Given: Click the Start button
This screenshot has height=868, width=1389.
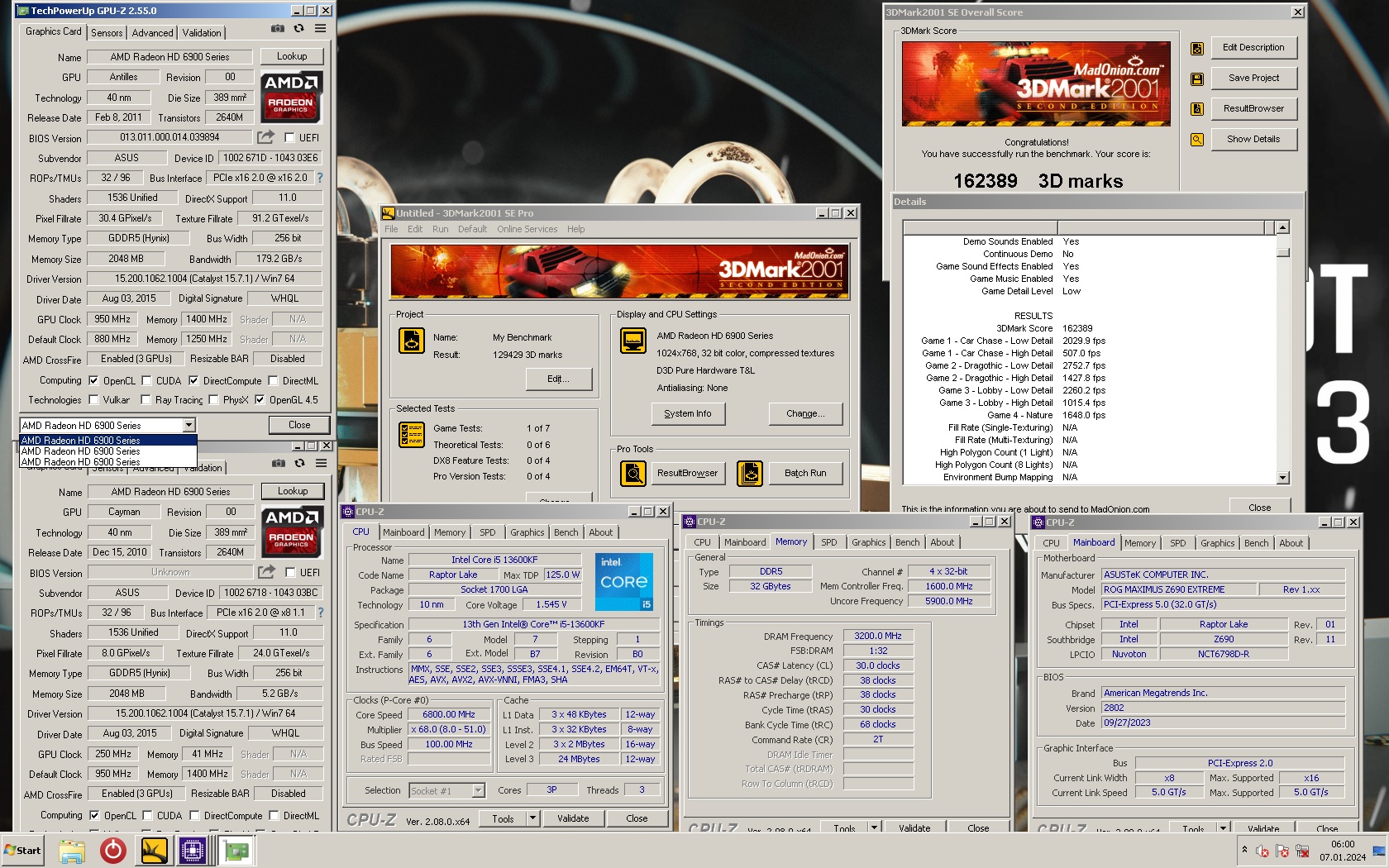Looking at the screenshot, I should 23,851.
